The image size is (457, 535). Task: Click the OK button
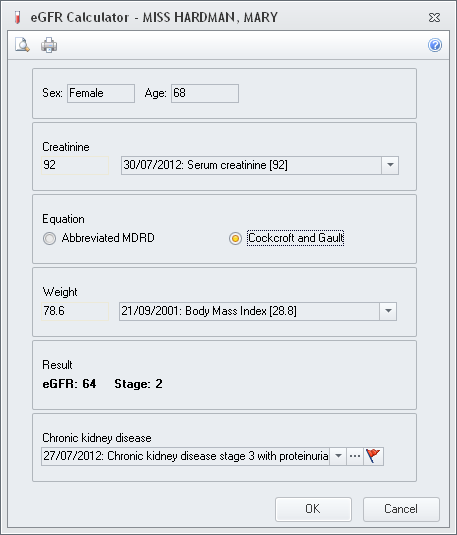(313, 509)
